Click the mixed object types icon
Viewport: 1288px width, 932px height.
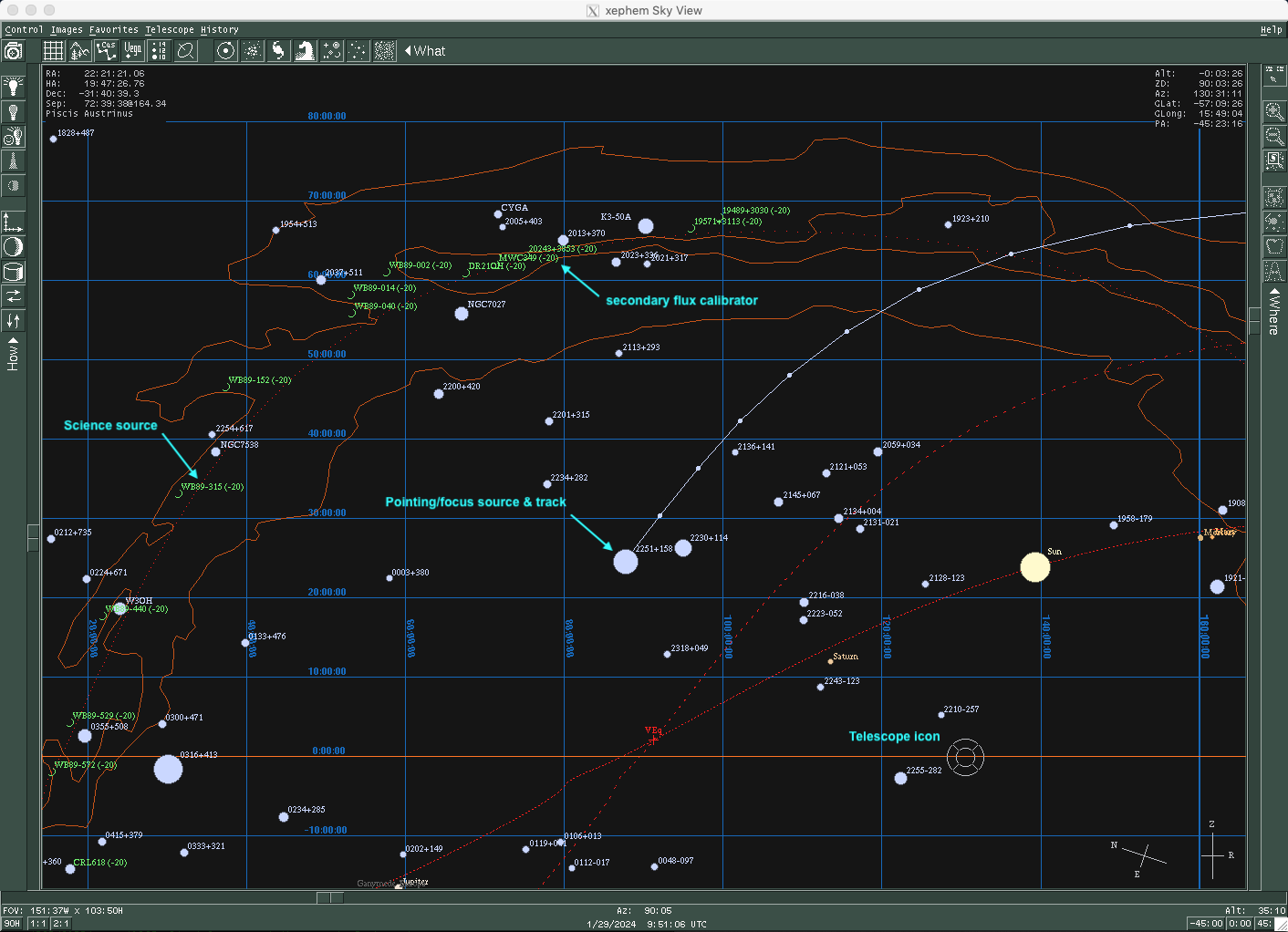(x=332, y=51)
